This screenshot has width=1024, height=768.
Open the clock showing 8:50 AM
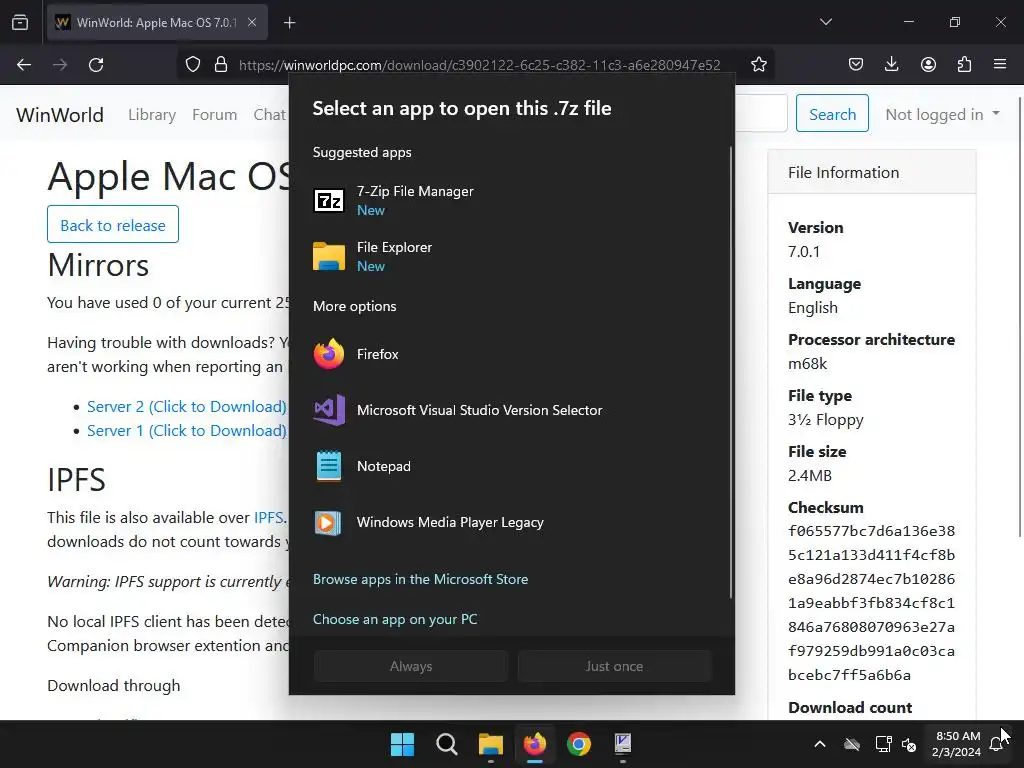click(957, 744)
